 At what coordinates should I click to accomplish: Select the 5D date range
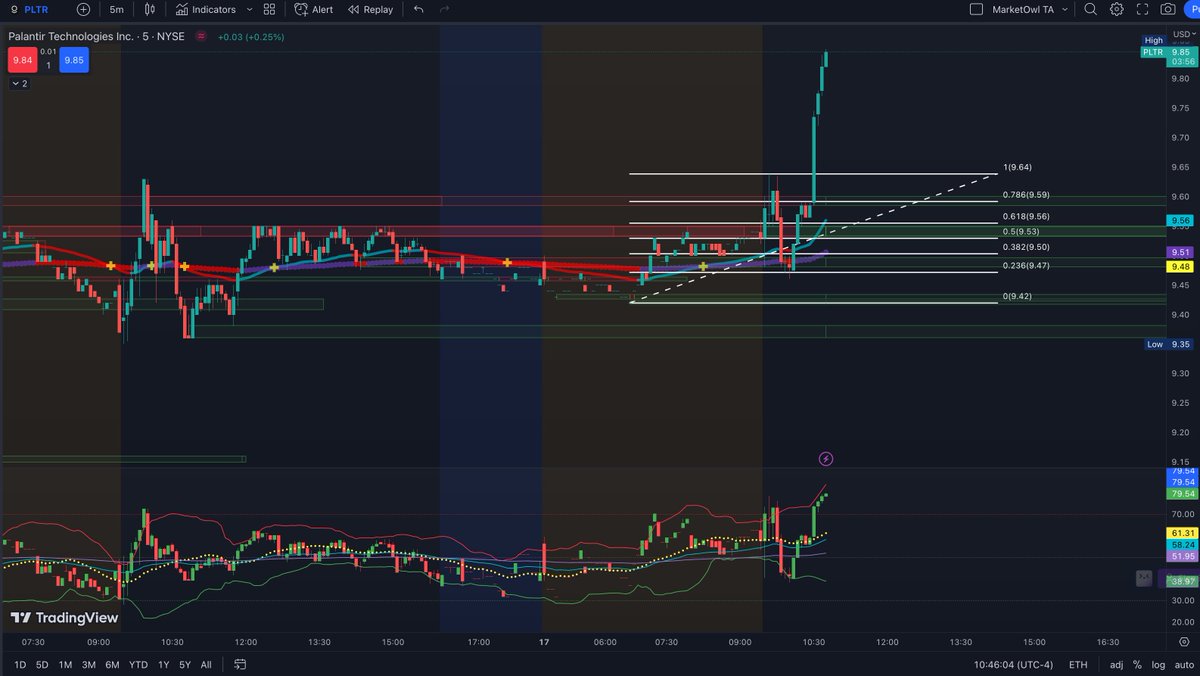(42, 665)
